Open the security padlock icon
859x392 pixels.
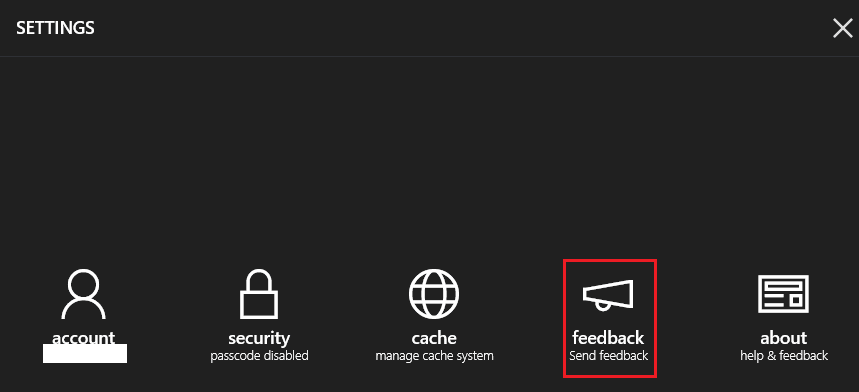coord(259,294)
